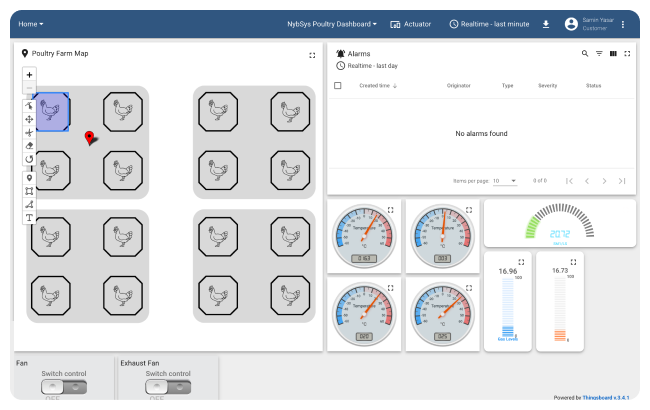Zoom out on the poultry farm map

(x=29, y=87)
